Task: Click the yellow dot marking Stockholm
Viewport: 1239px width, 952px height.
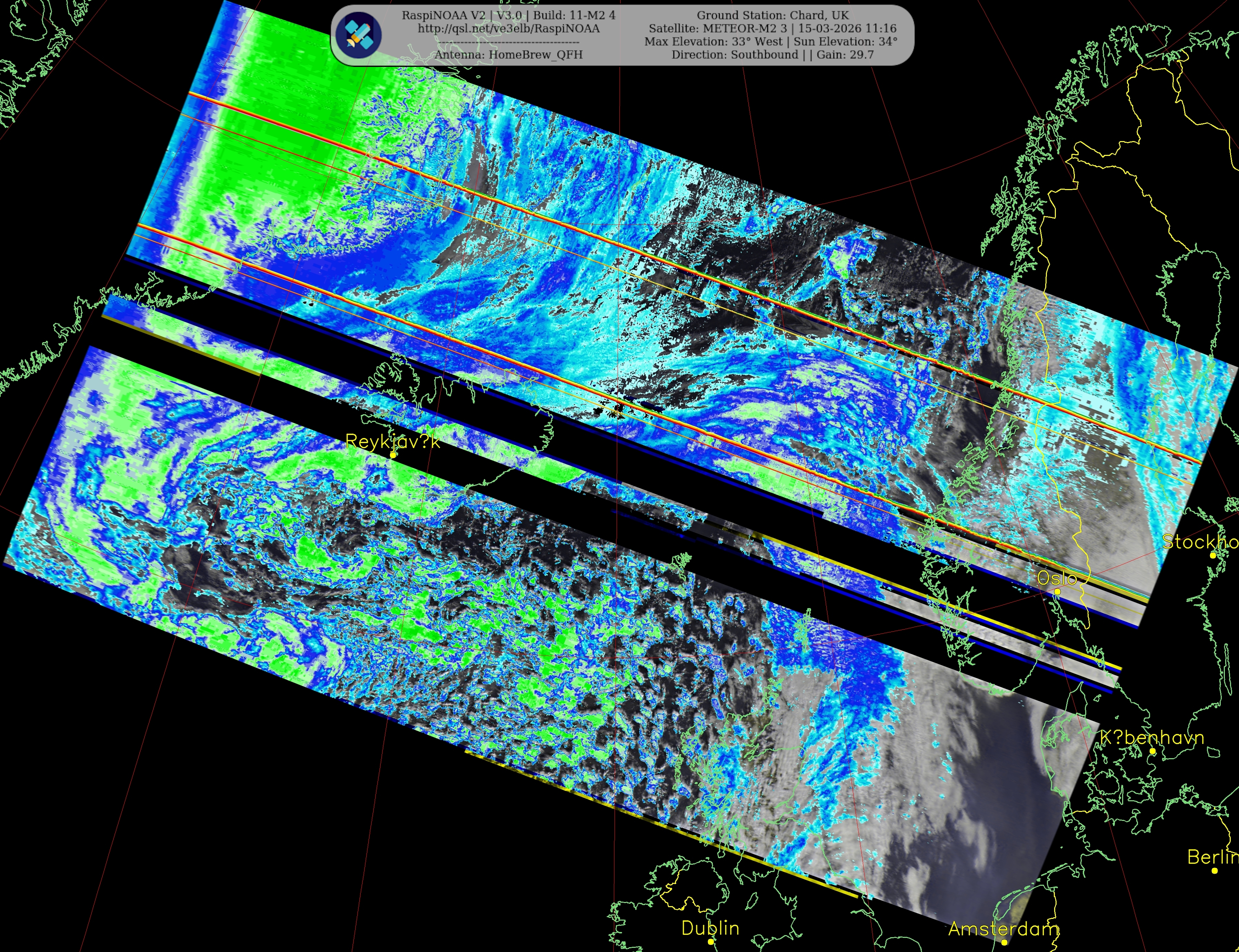Action: tap(1213, 555)
